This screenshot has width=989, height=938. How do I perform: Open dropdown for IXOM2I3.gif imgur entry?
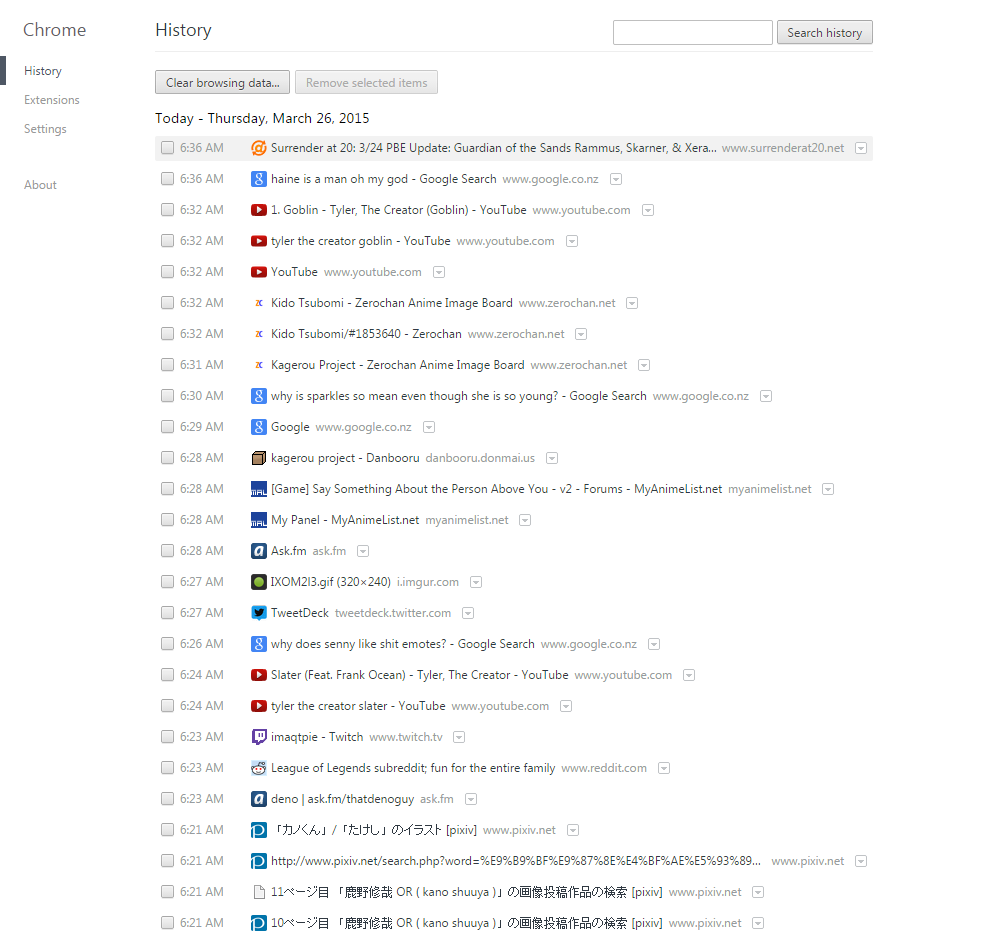(476, 582)
